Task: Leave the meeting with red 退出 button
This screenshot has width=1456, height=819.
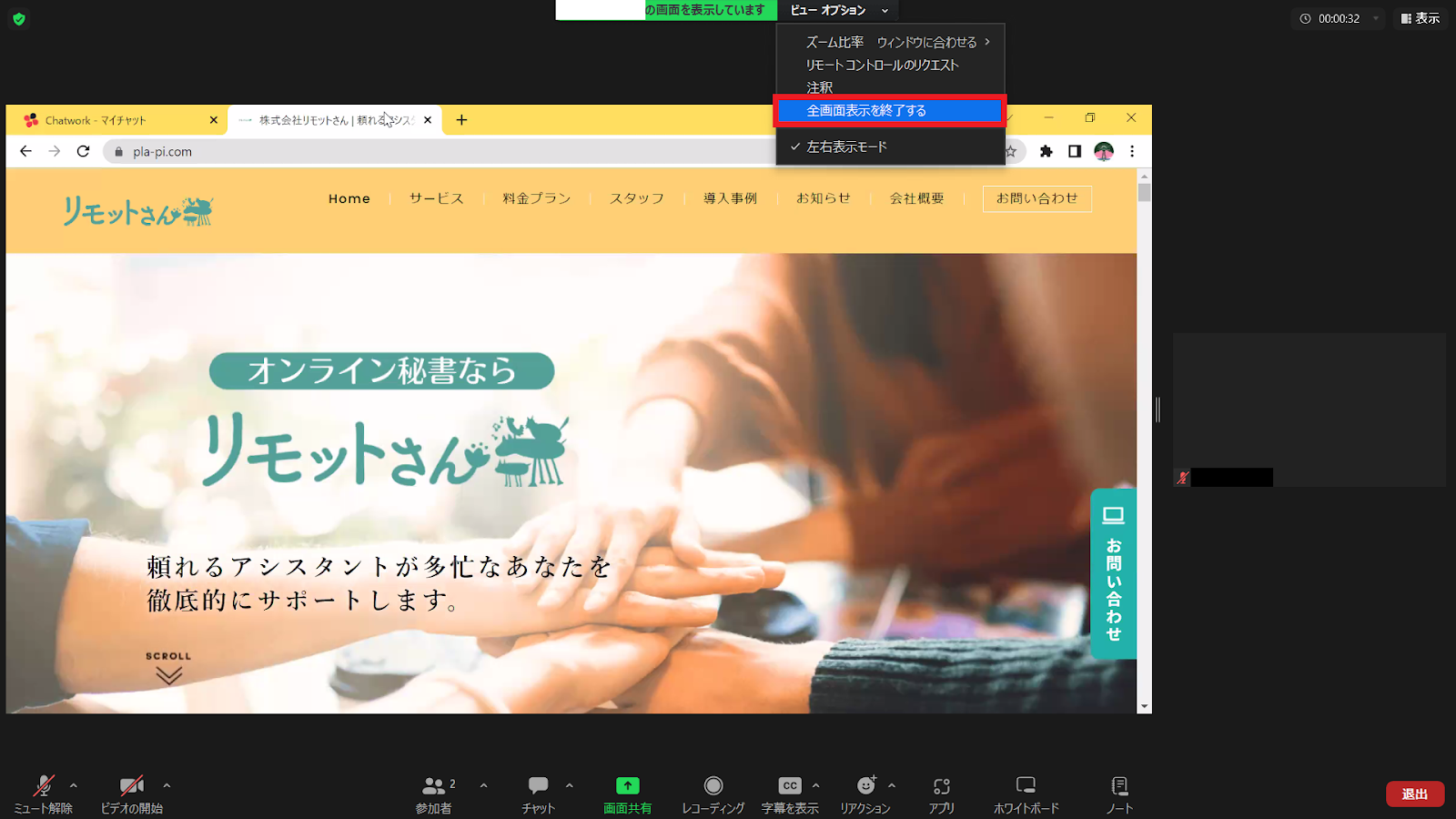Action: [x=1415, y=794]
